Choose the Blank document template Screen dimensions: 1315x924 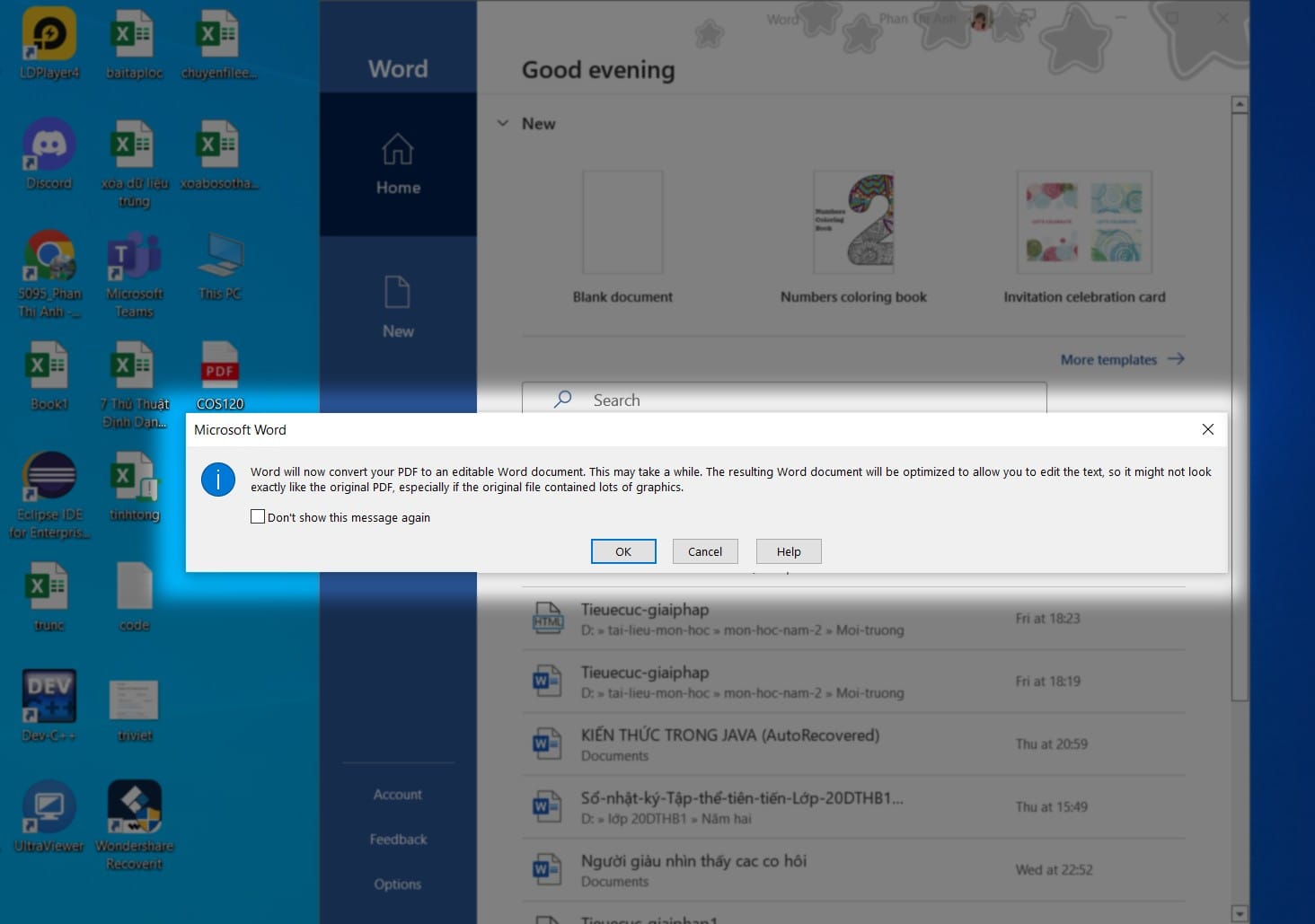point(622,238)
